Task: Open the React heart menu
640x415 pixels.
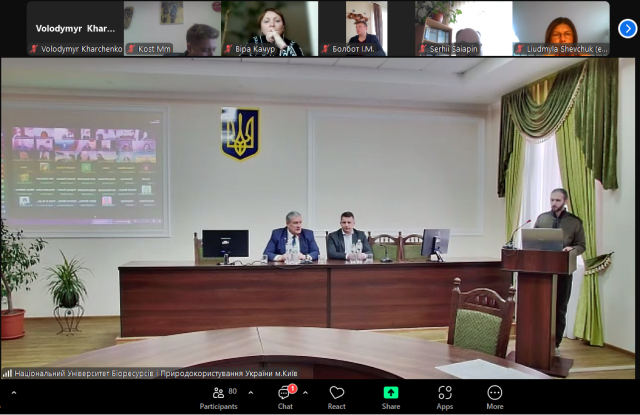Action: [336, 398]
